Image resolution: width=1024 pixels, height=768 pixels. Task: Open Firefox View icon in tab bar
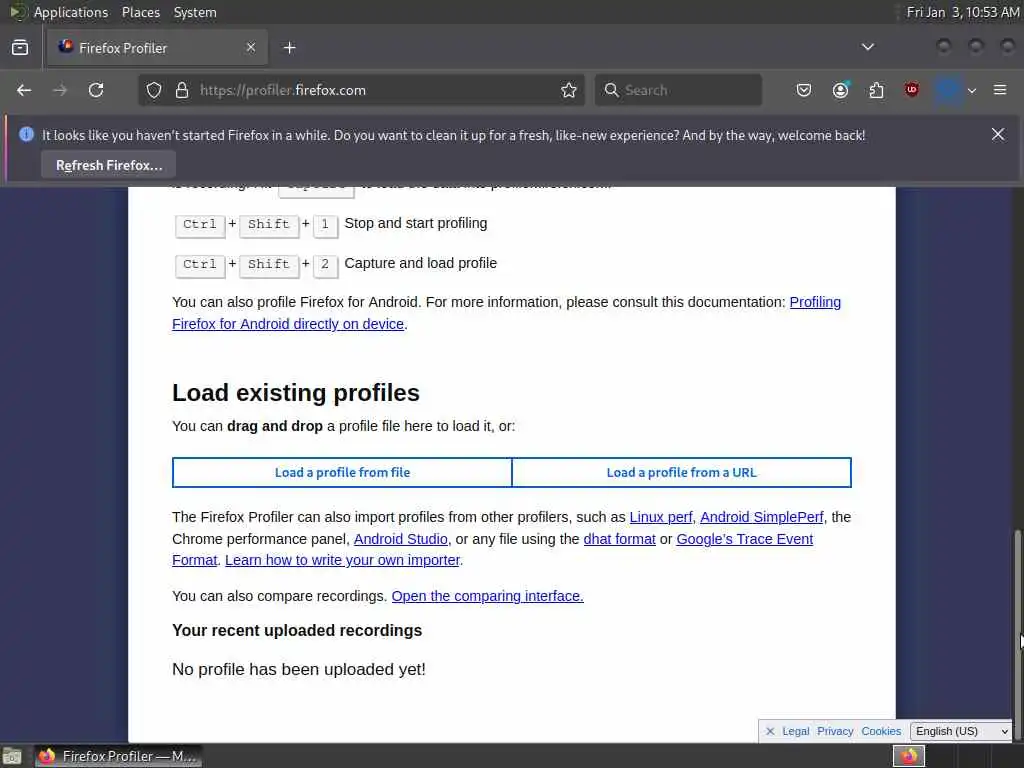pos(20,48)
